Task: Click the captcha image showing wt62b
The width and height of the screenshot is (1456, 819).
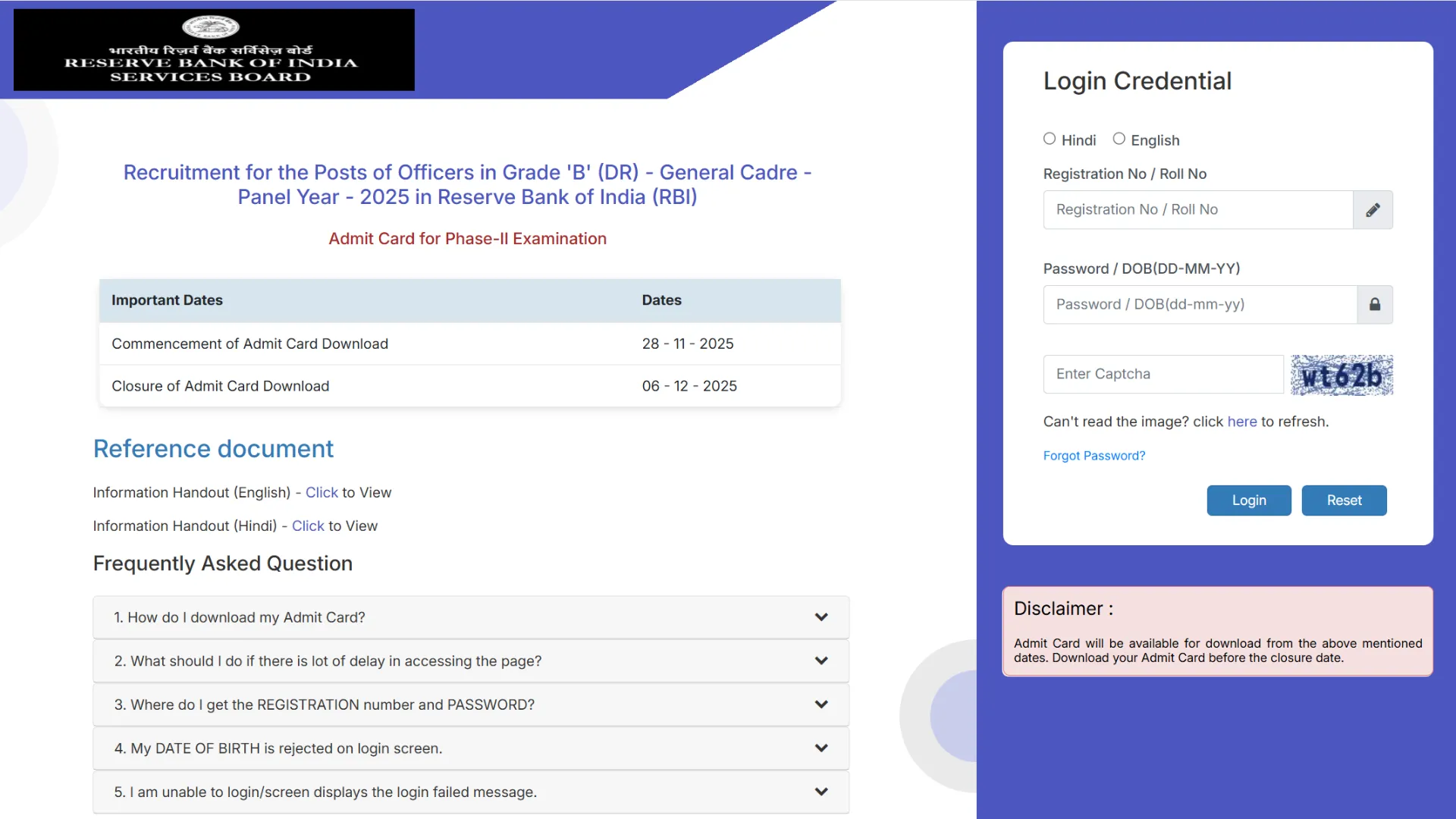Action: [1341, 375]
